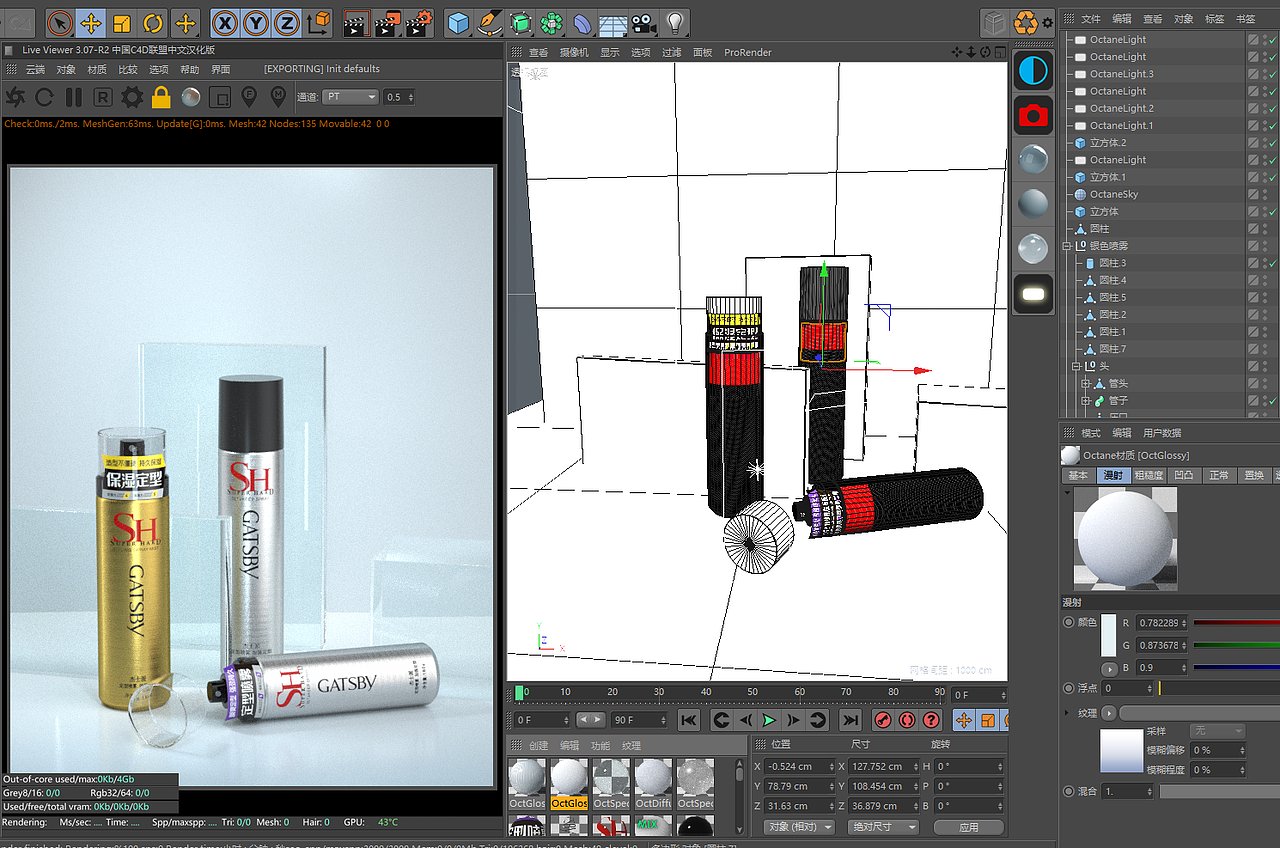Collapse the 银色喷雾 group in the object manager
The image size is (1280, 848).
coord(1067,245)
